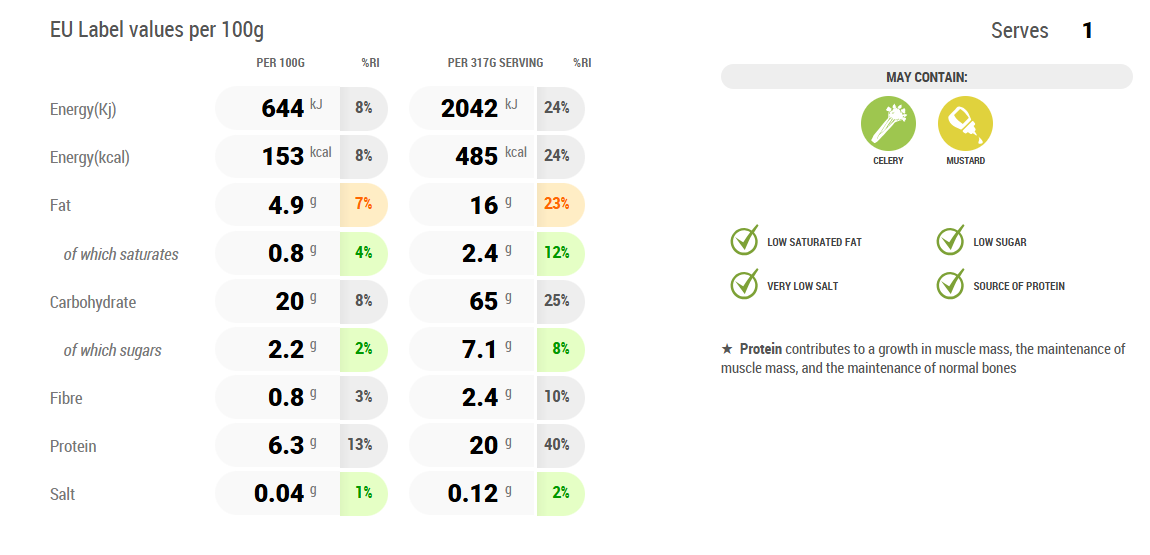Image resolution: width=1150 pixels, height=555 pixels.
Task: Click the PER 100G column header
Action: 280,63
